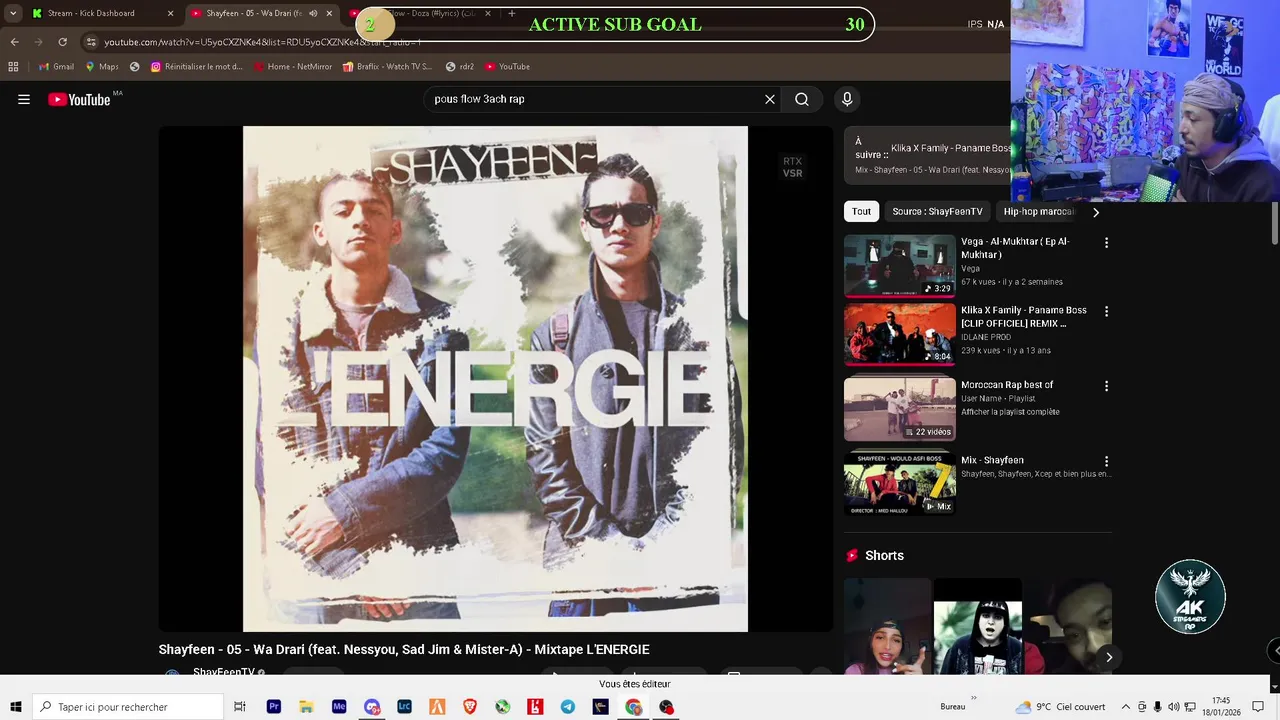Screen dimensions: 1280x720
Task: Open options menu for Vega - Al-Mukhtar video
Action: point(1106,243)
